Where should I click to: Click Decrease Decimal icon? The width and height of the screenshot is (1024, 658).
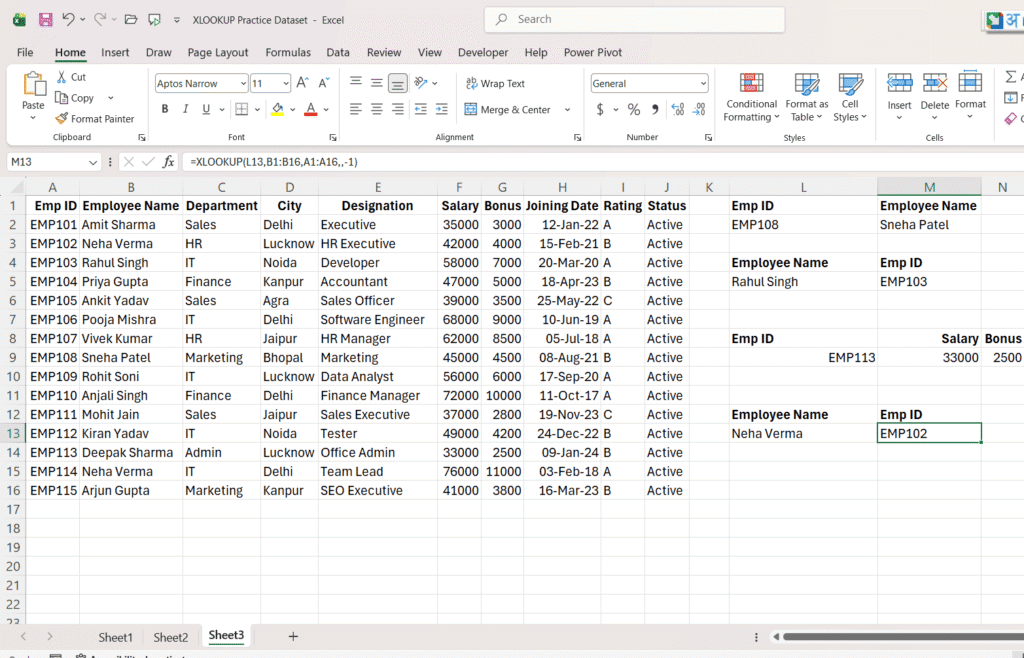699,110
